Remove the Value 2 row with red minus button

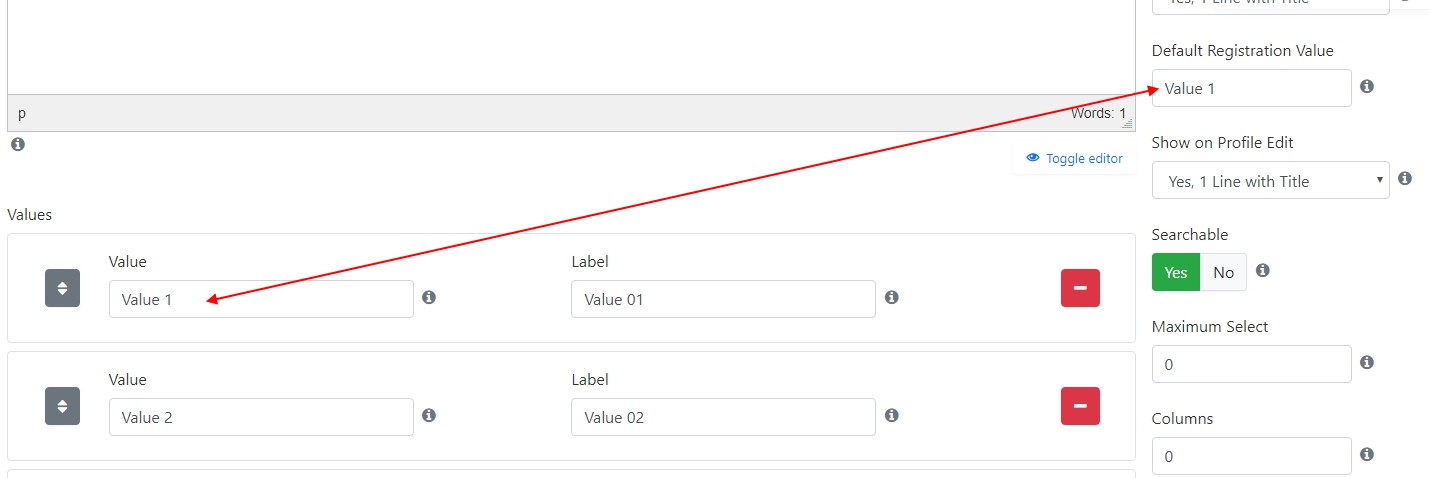point(1080,406)
